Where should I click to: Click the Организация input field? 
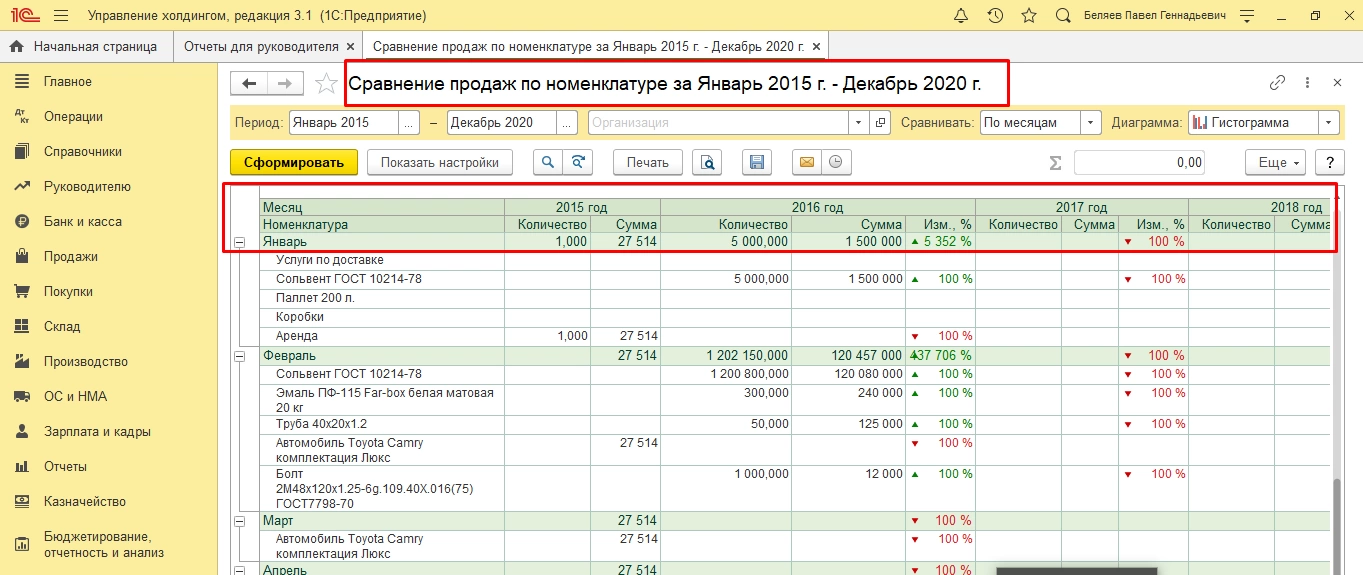pos(717,123)
